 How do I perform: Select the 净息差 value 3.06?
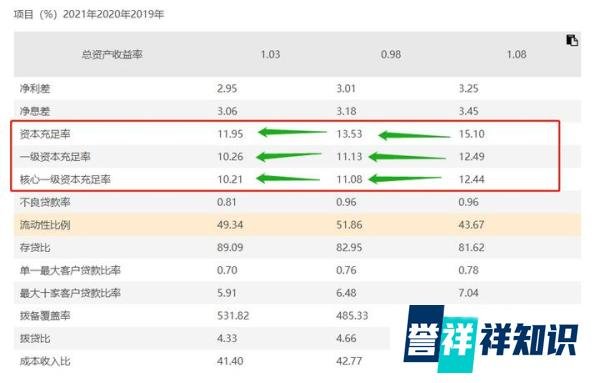pyautogui.click(x=227, y=111)
